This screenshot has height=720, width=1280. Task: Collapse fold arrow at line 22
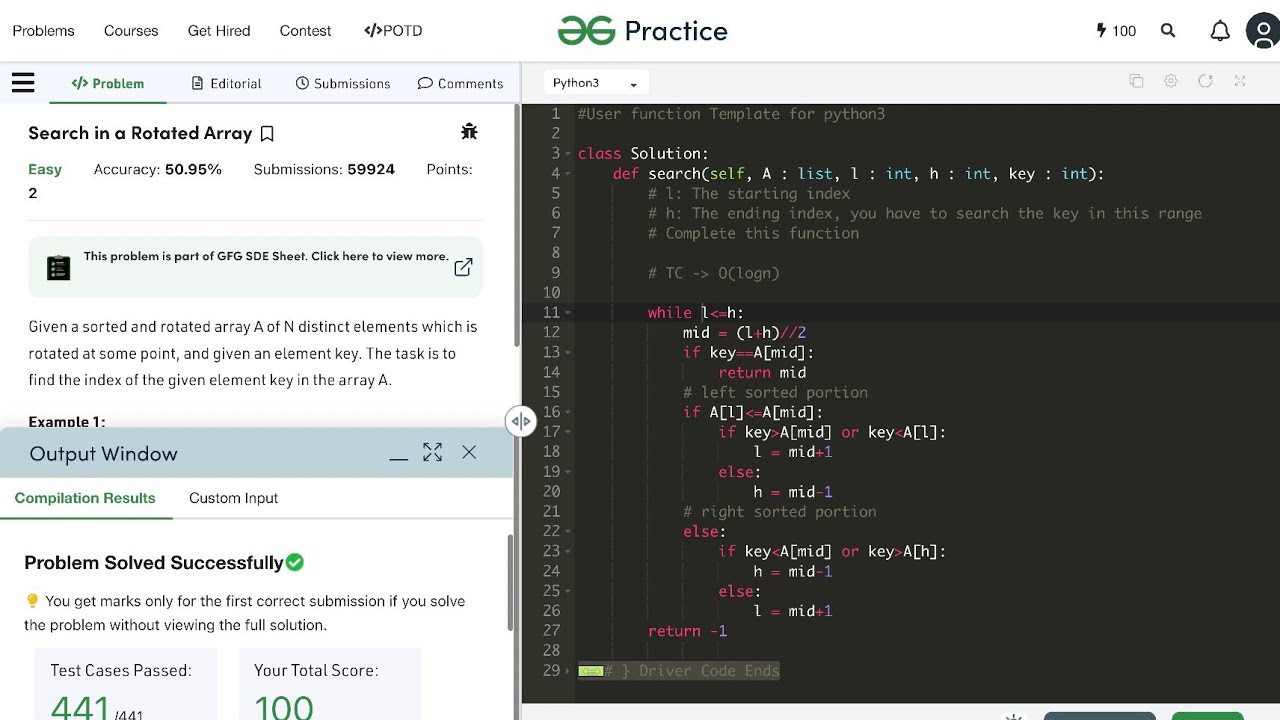pyautogui.click(x=568, y=531)
